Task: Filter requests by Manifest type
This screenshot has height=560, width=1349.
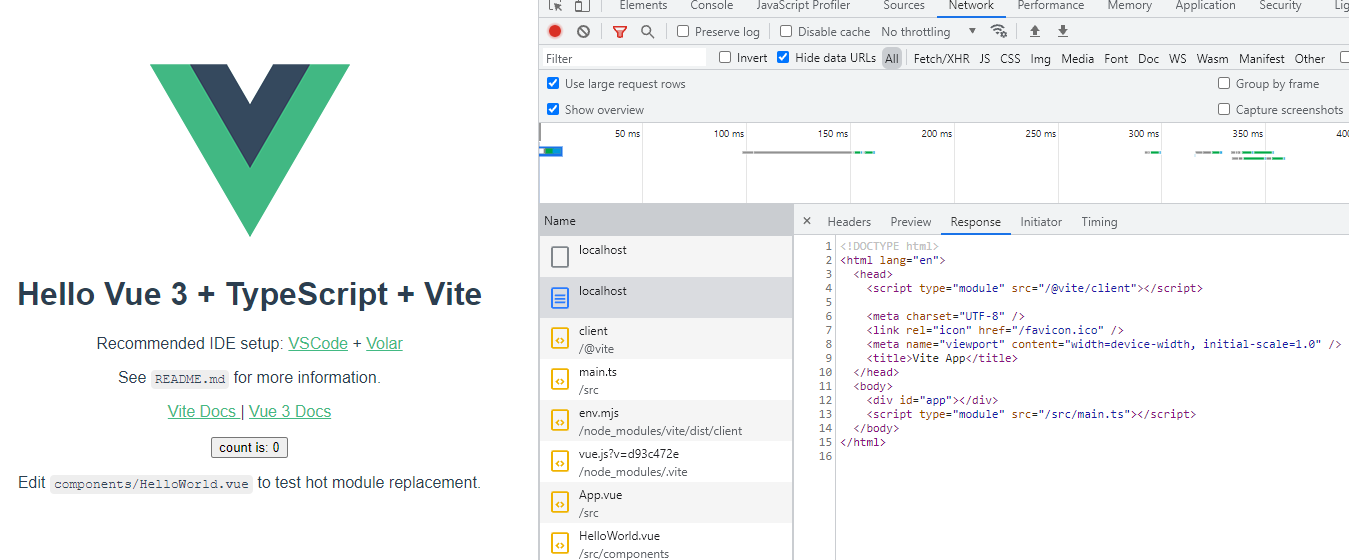Action: tap(1262, 59)
